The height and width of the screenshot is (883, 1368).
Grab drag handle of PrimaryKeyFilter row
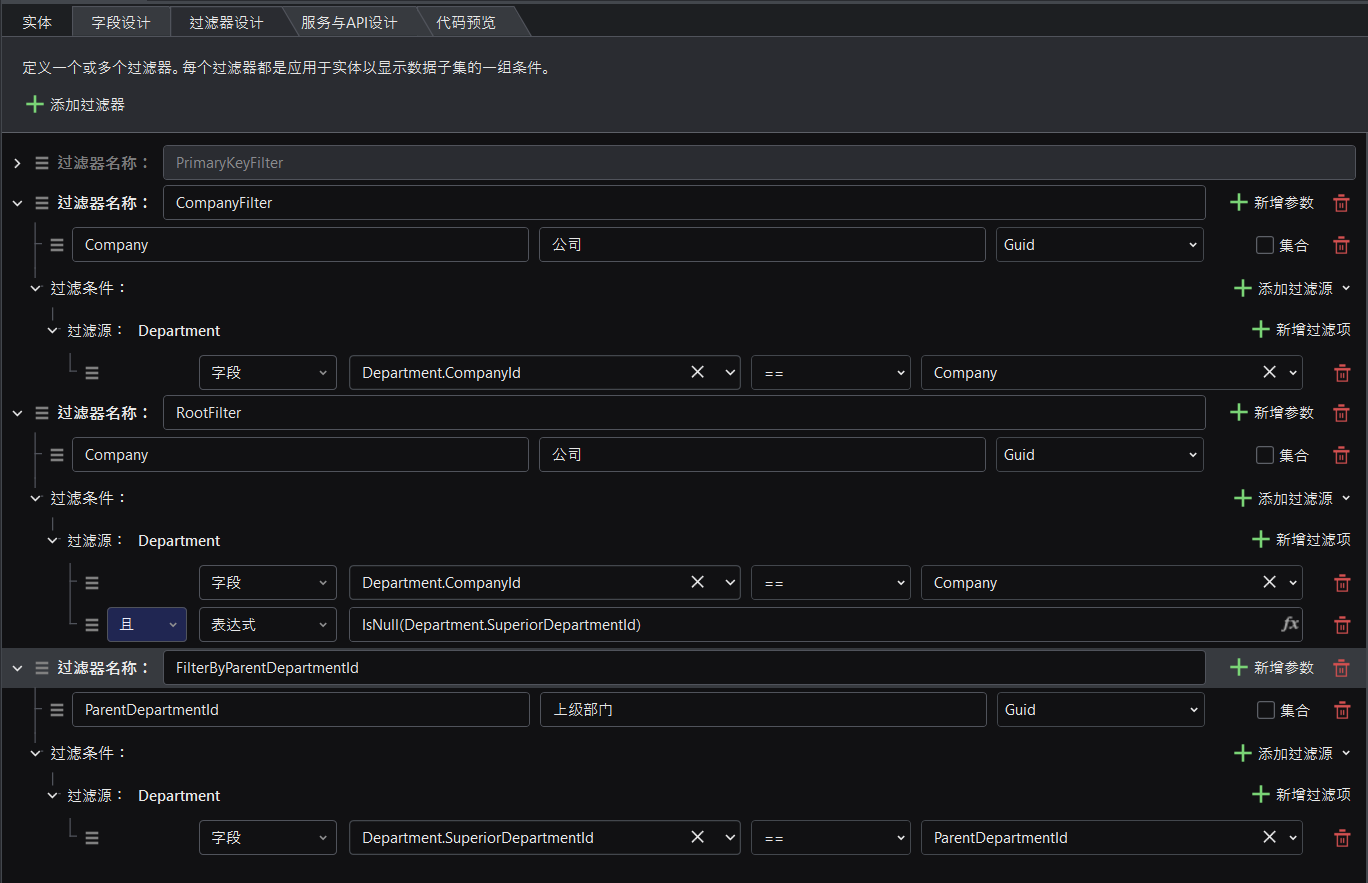(x=41, y=162)
